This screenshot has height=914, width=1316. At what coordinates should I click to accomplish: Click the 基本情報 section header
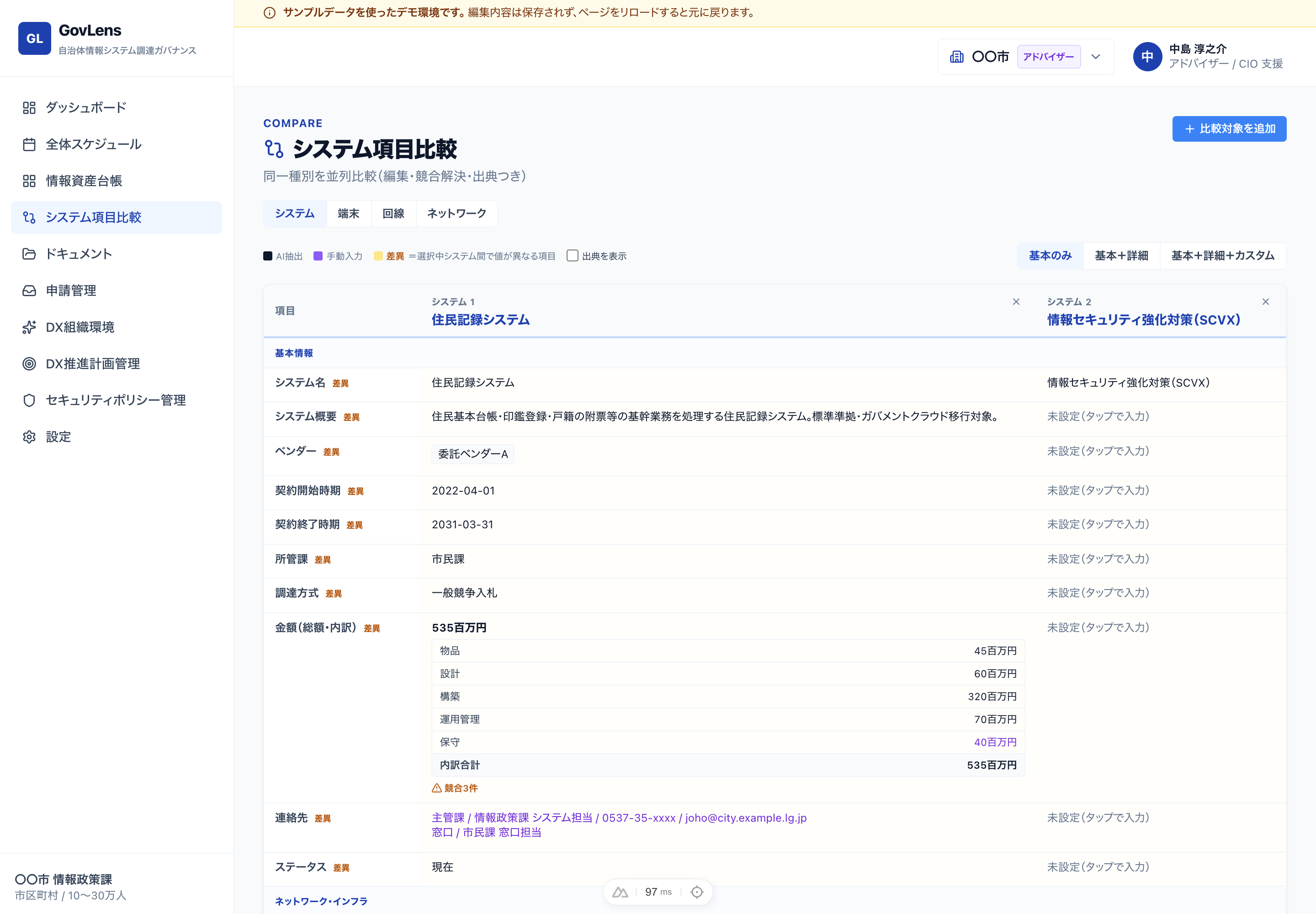[x=294, y=353]
